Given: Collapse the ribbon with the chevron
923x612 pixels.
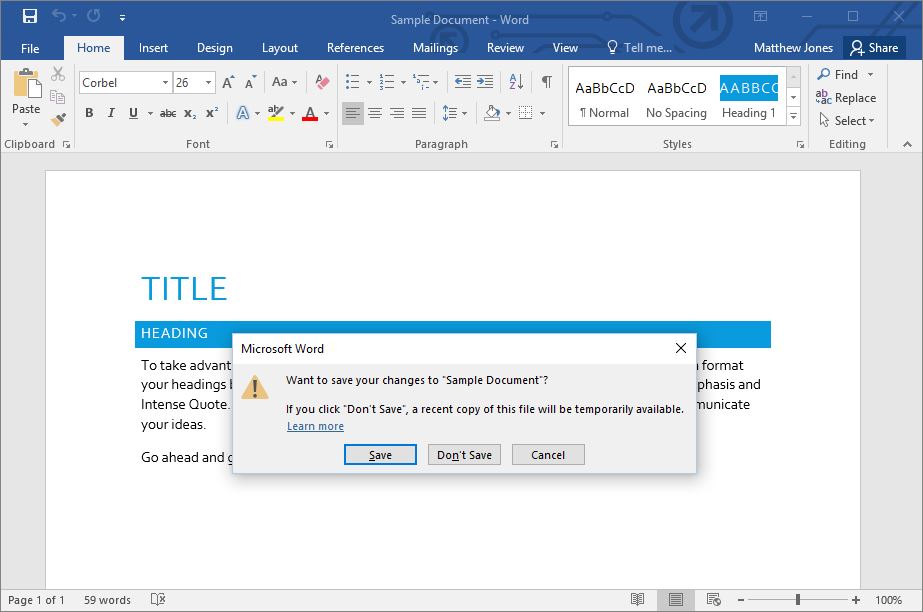Looking at the screenshot, I should point(907,144).
